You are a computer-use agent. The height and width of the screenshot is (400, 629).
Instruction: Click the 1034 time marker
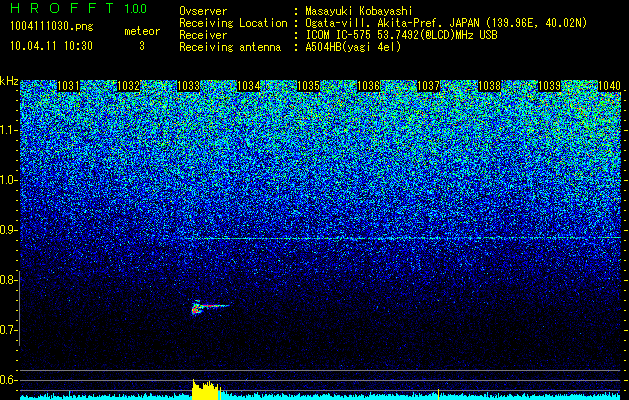tap(249, 86)
